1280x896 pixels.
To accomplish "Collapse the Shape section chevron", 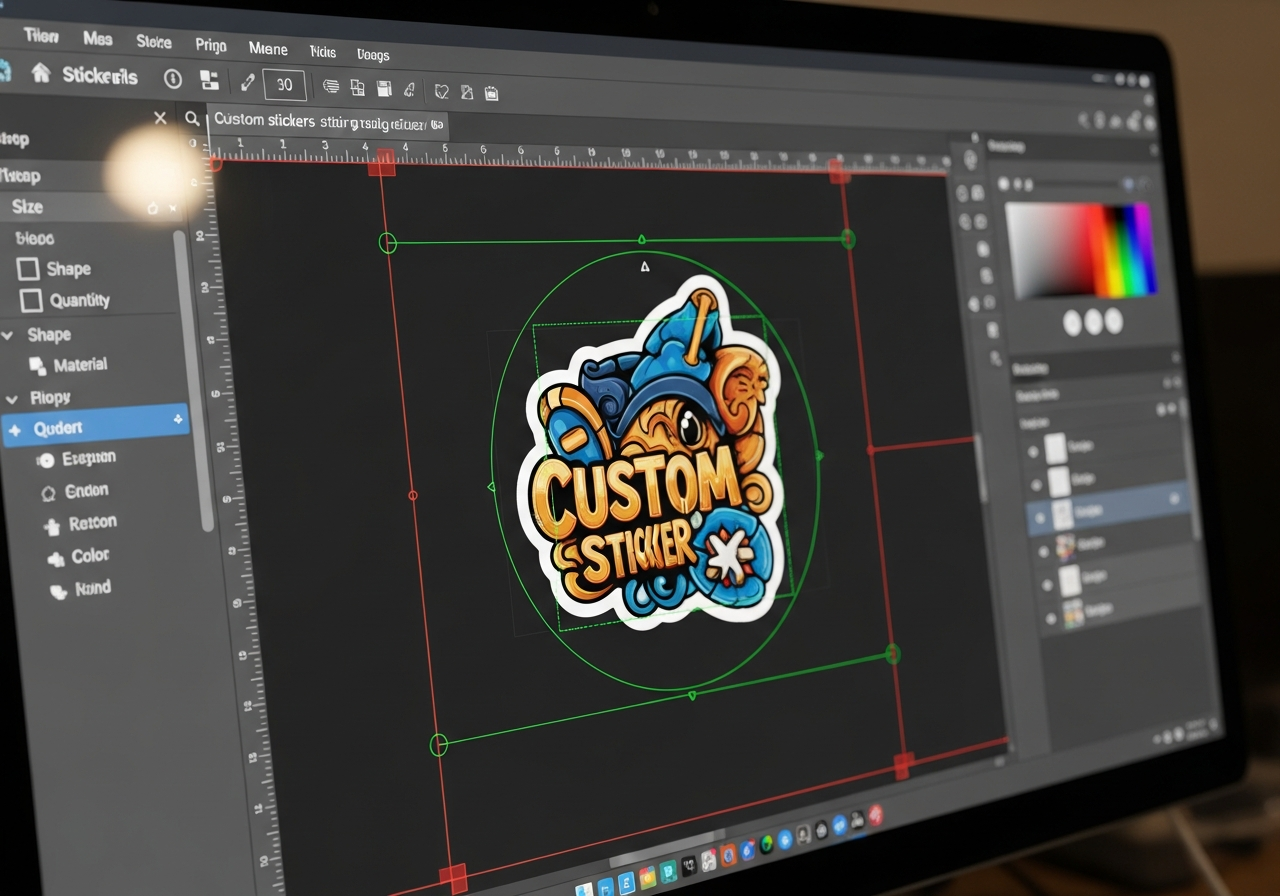I will (x=9, y=335).
